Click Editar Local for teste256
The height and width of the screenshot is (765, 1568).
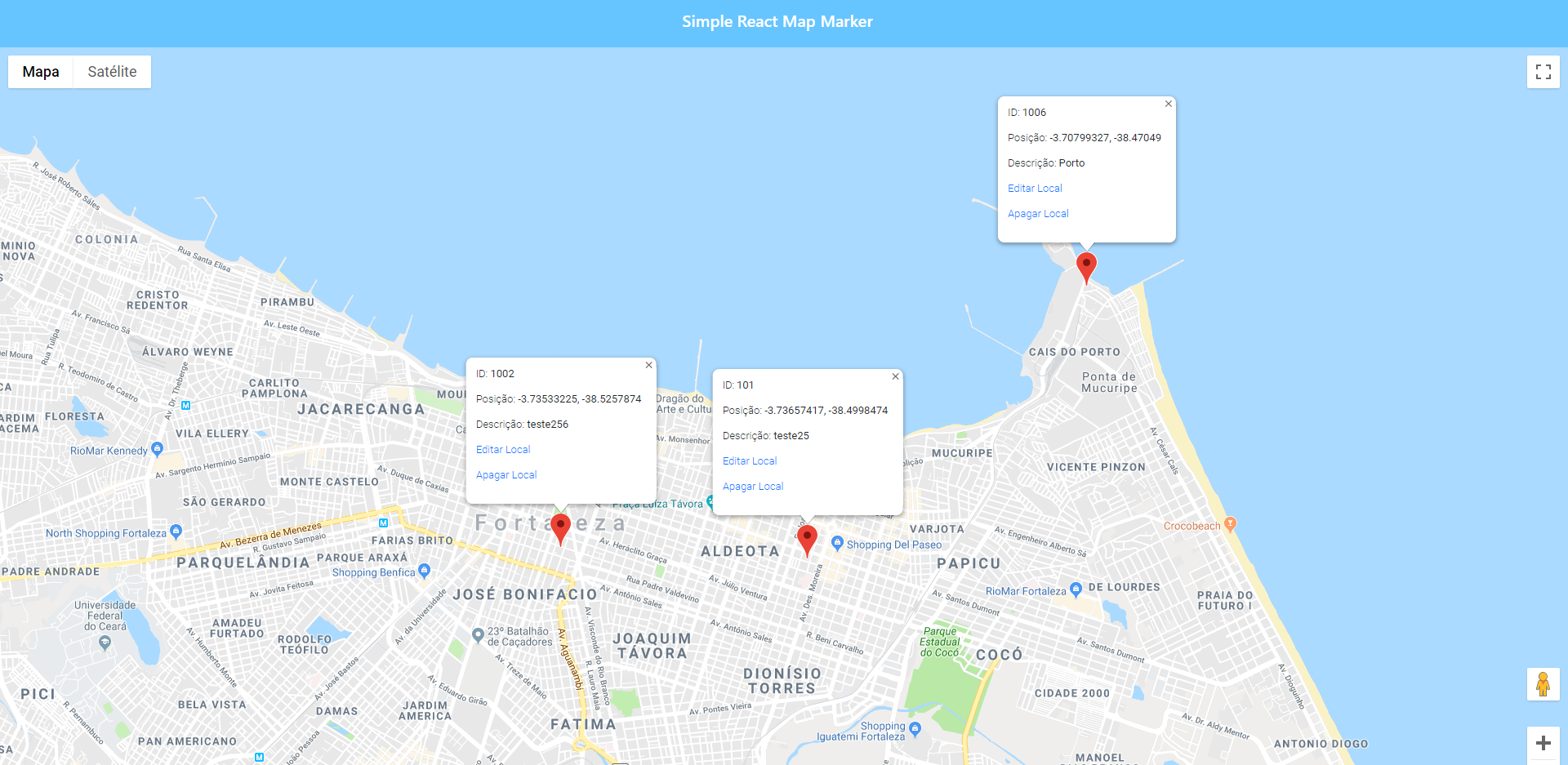coord(503,450)
